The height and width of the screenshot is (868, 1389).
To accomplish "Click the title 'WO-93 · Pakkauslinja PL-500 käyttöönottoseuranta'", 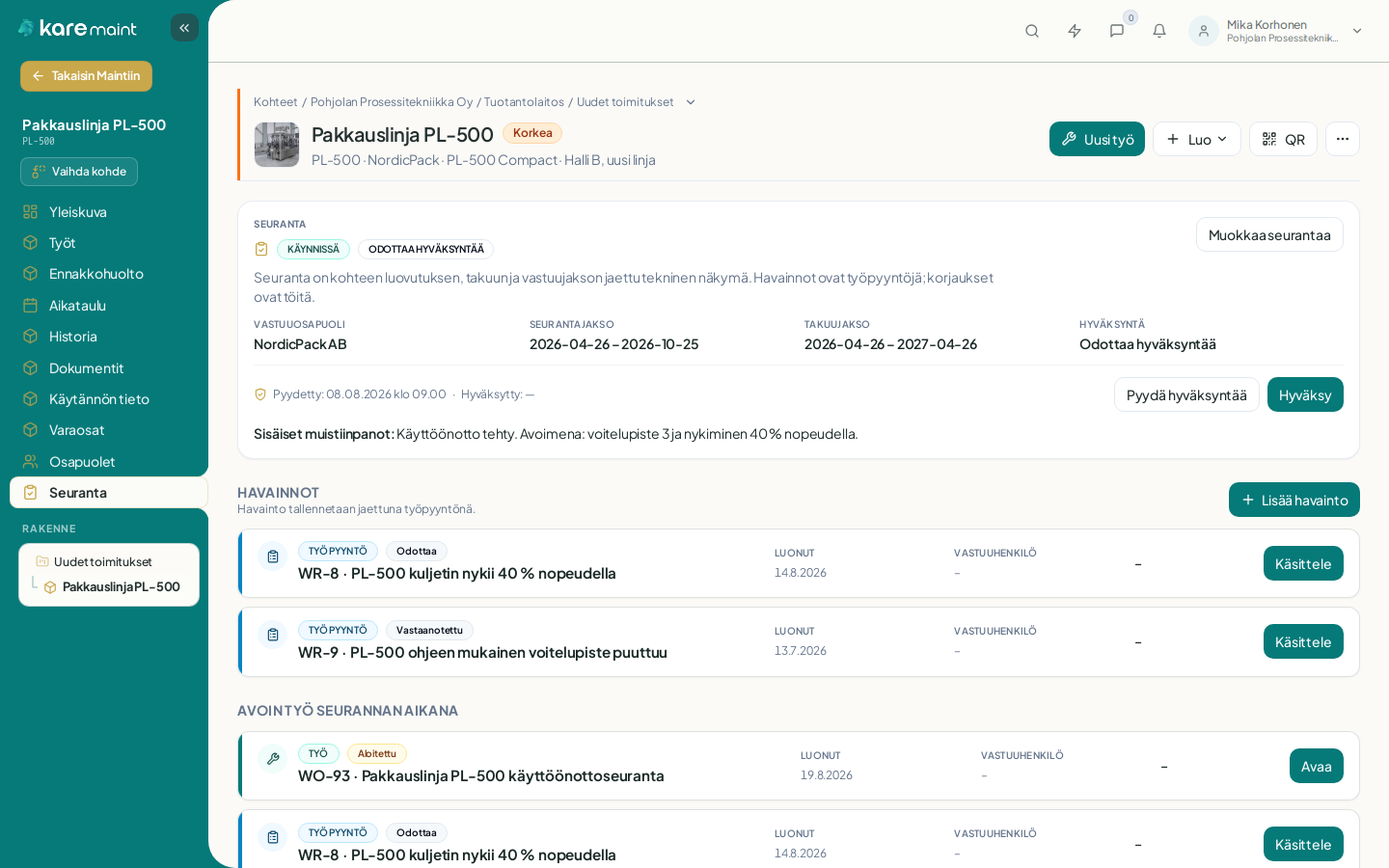I will 481,775.
